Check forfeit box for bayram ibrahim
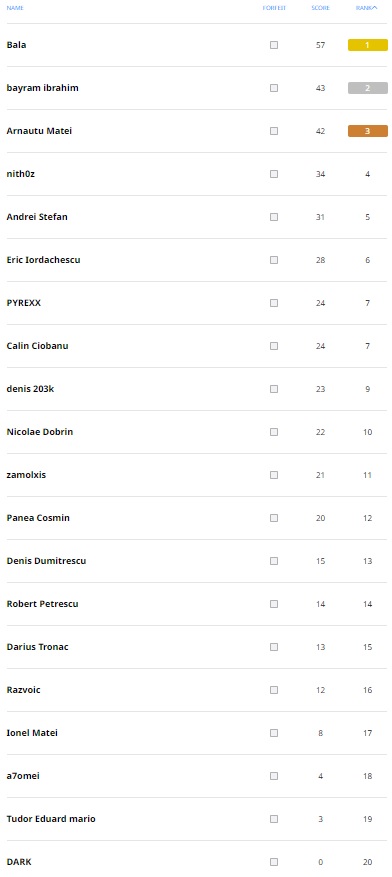392x877 pixels. point(274,88)
